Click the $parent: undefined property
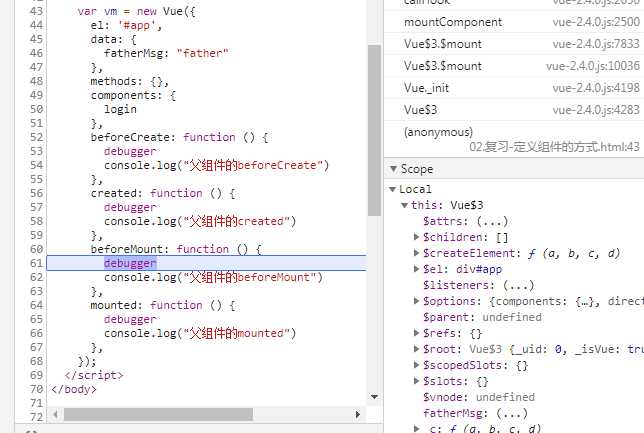This screenshot has width=644, height=433. coord(482,317)
